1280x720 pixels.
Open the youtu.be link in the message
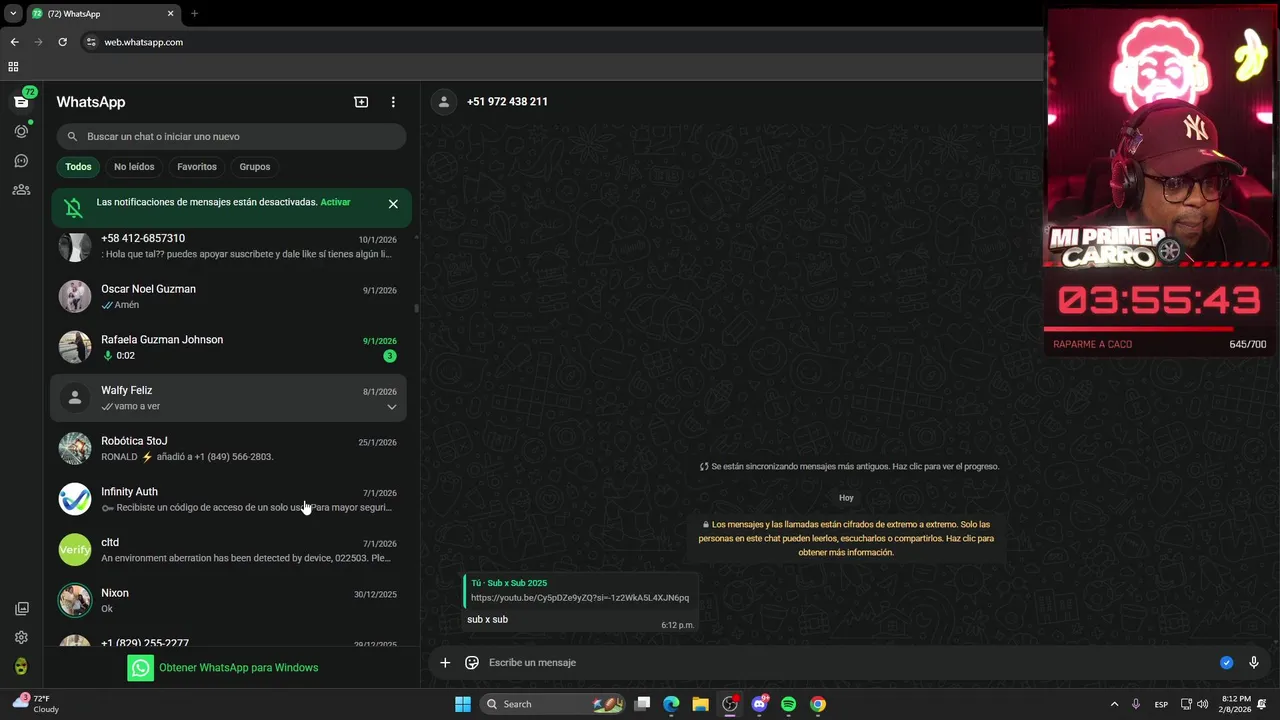coord(580,598)
